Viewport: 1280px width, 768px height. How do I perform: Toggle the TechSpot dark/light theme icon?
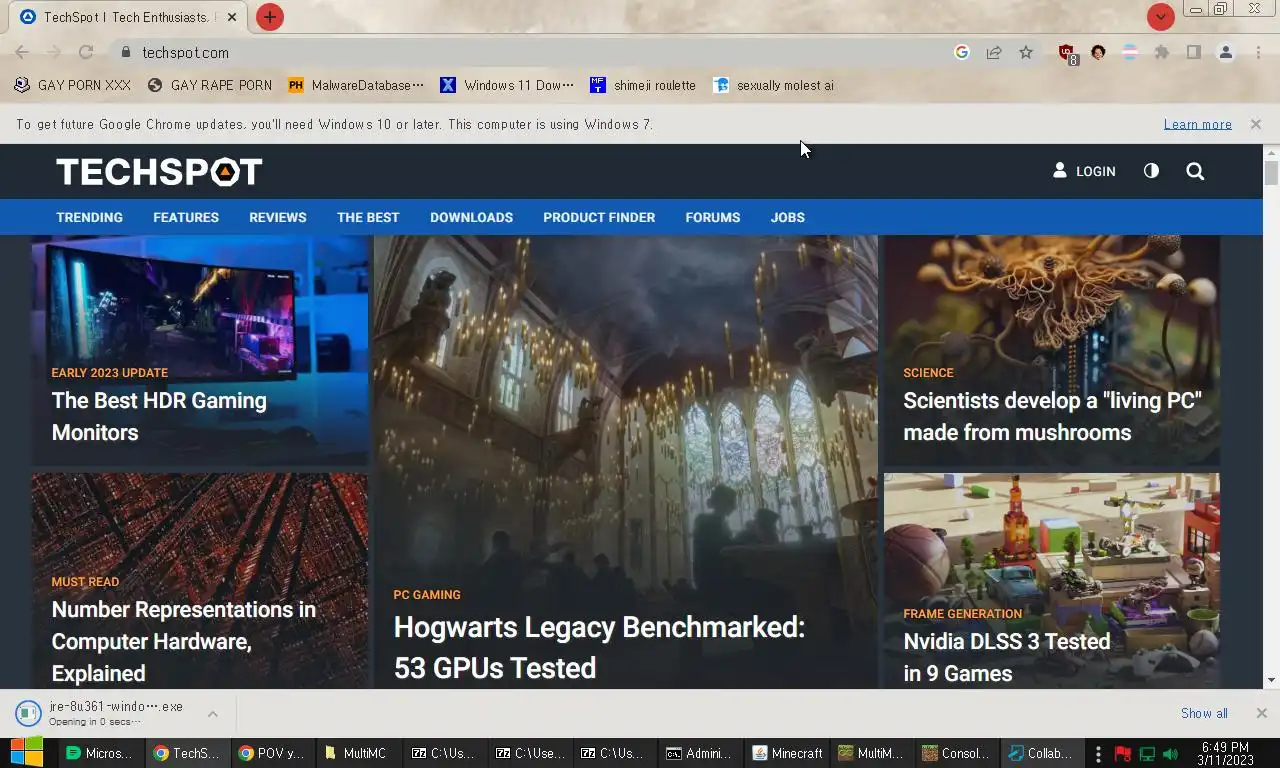(x=1151, y=171)
